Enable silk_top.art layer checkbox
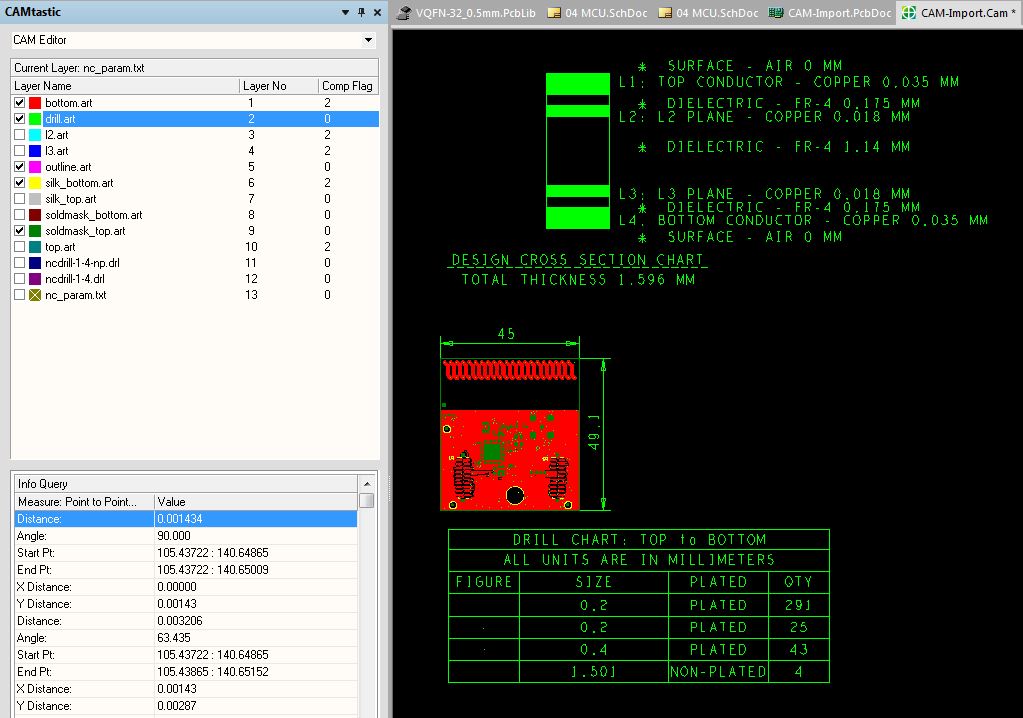 [x=20, y=198]
